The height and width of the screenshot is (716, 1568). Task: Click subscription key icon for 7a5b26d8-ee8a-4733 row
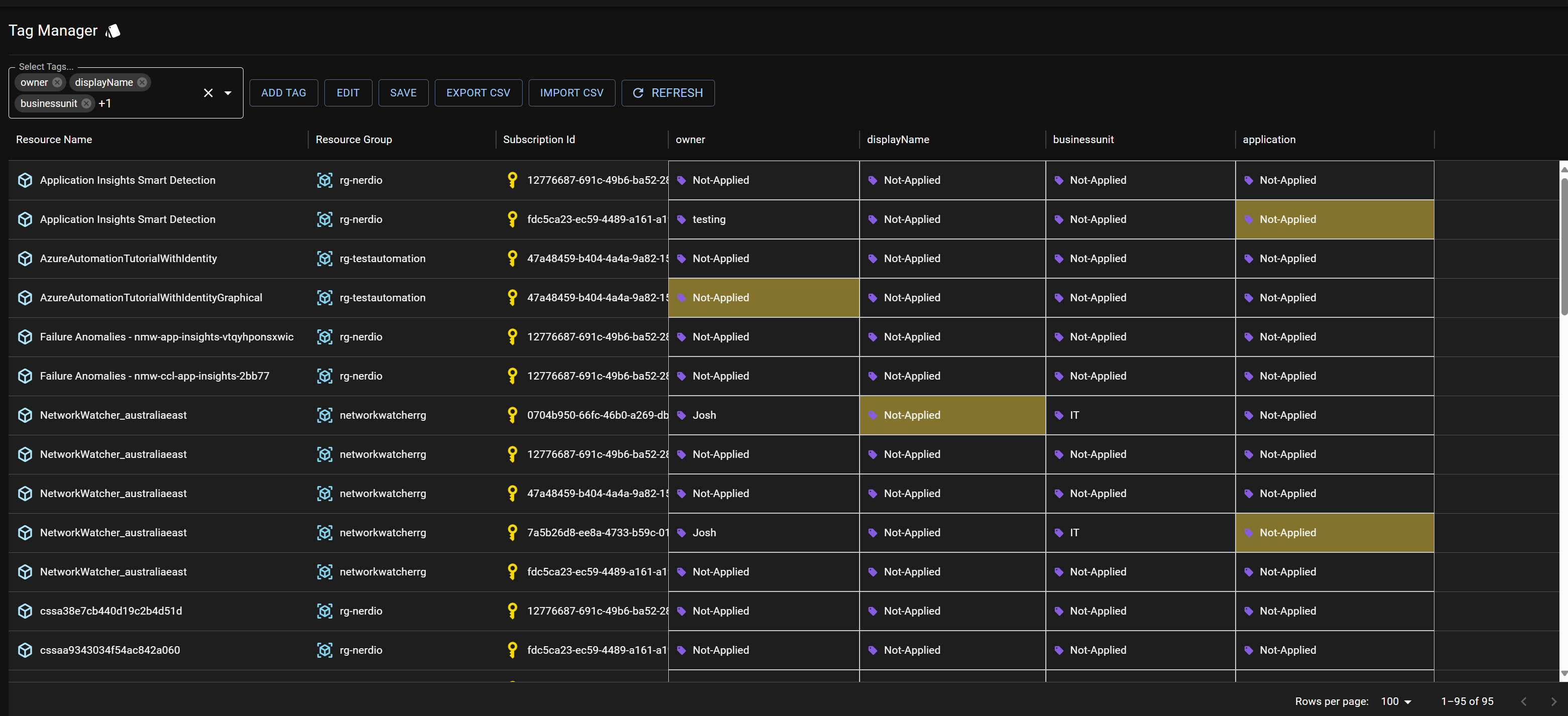tap(513, 533)
